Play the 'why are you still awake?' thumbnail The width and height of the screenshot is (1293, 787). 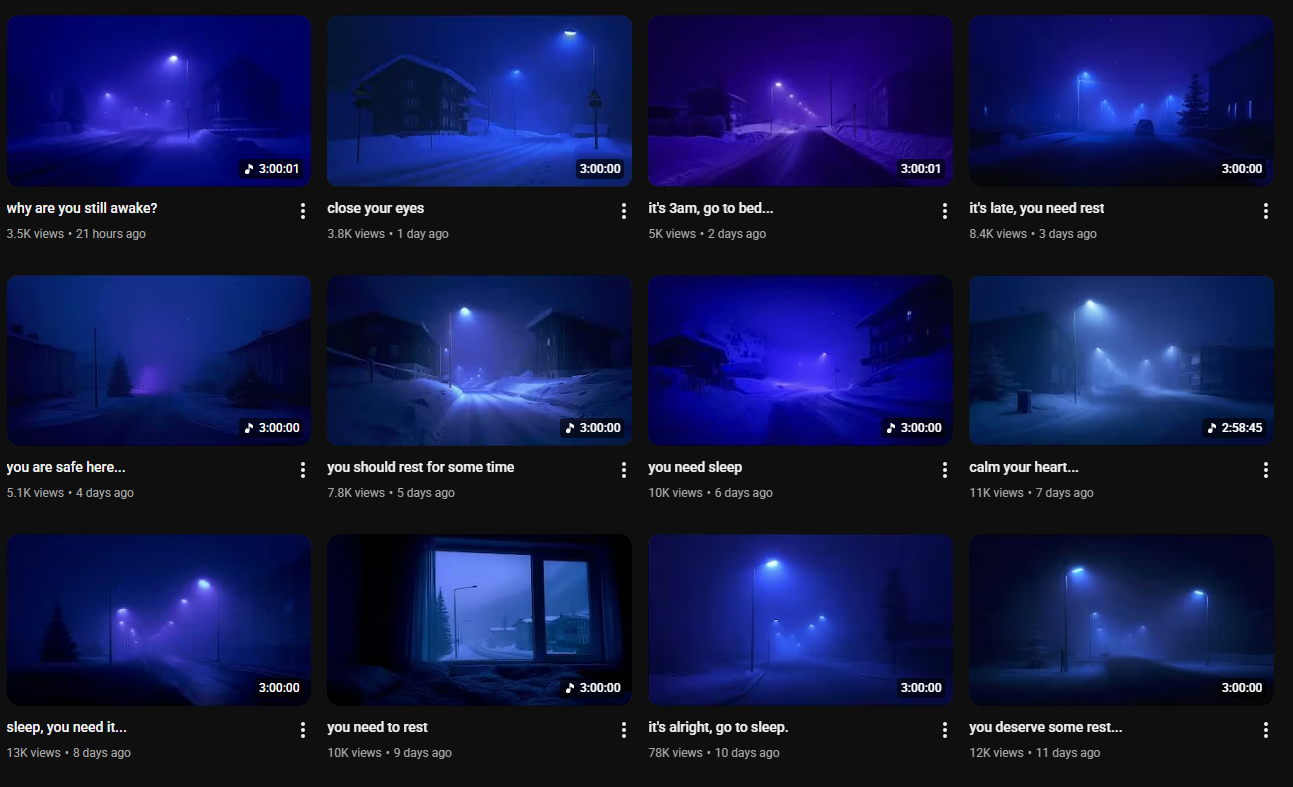click(159, 101)
